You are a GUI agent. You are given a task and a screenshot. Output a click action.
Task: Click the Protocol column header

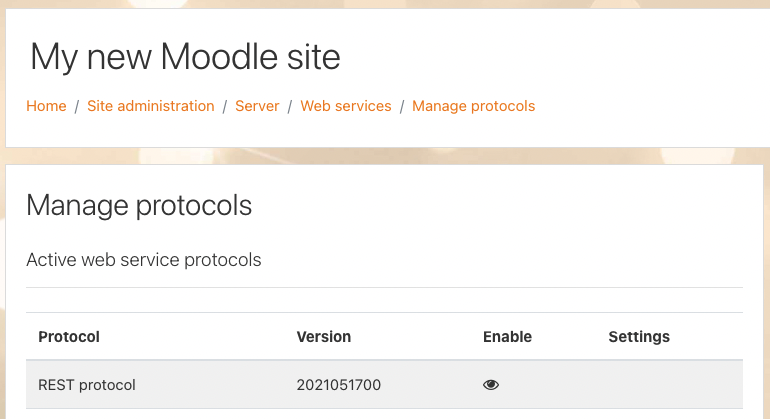pos(69,336)
